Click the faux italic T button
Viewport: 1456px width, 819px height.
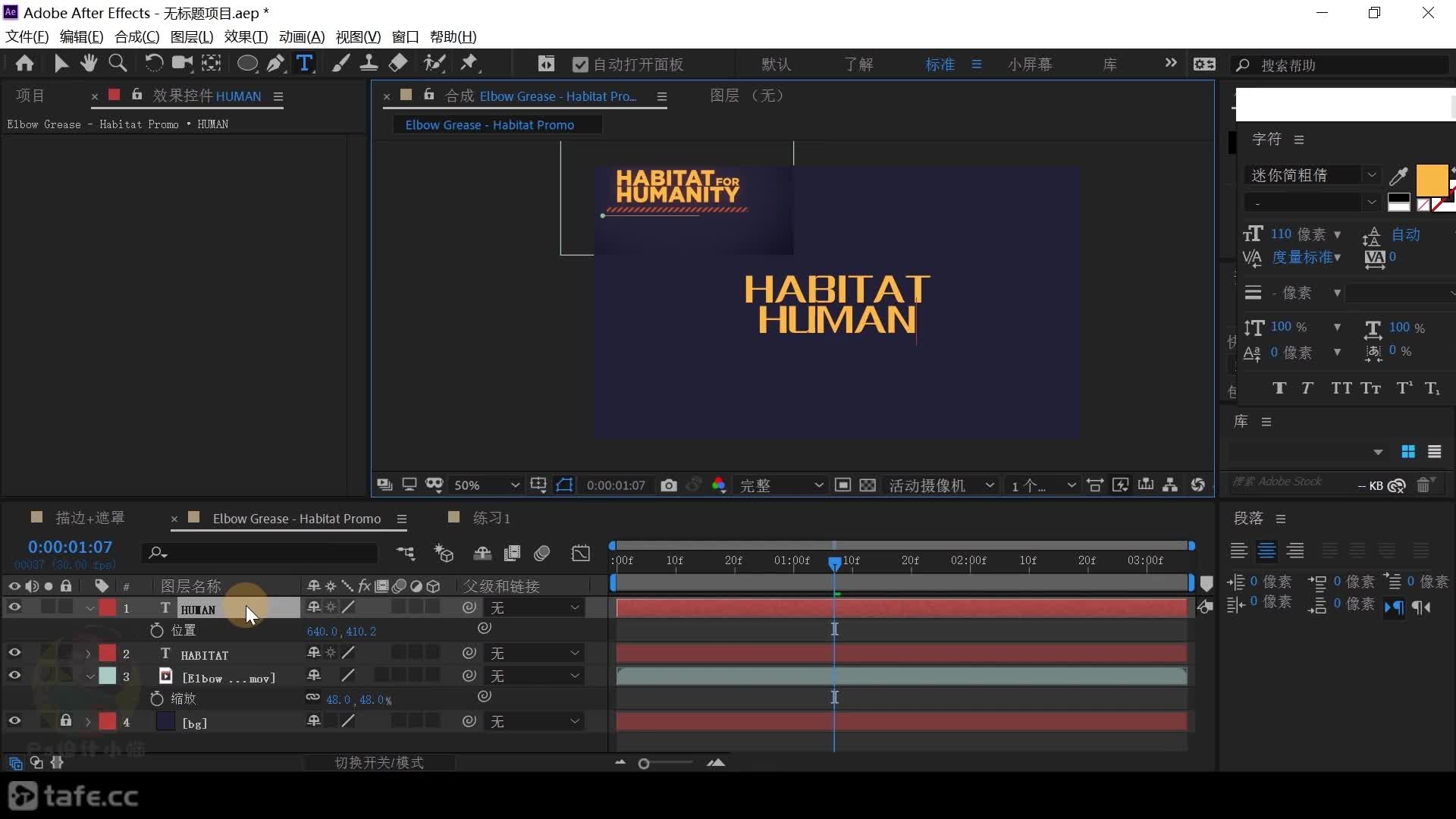point(1307,388)
